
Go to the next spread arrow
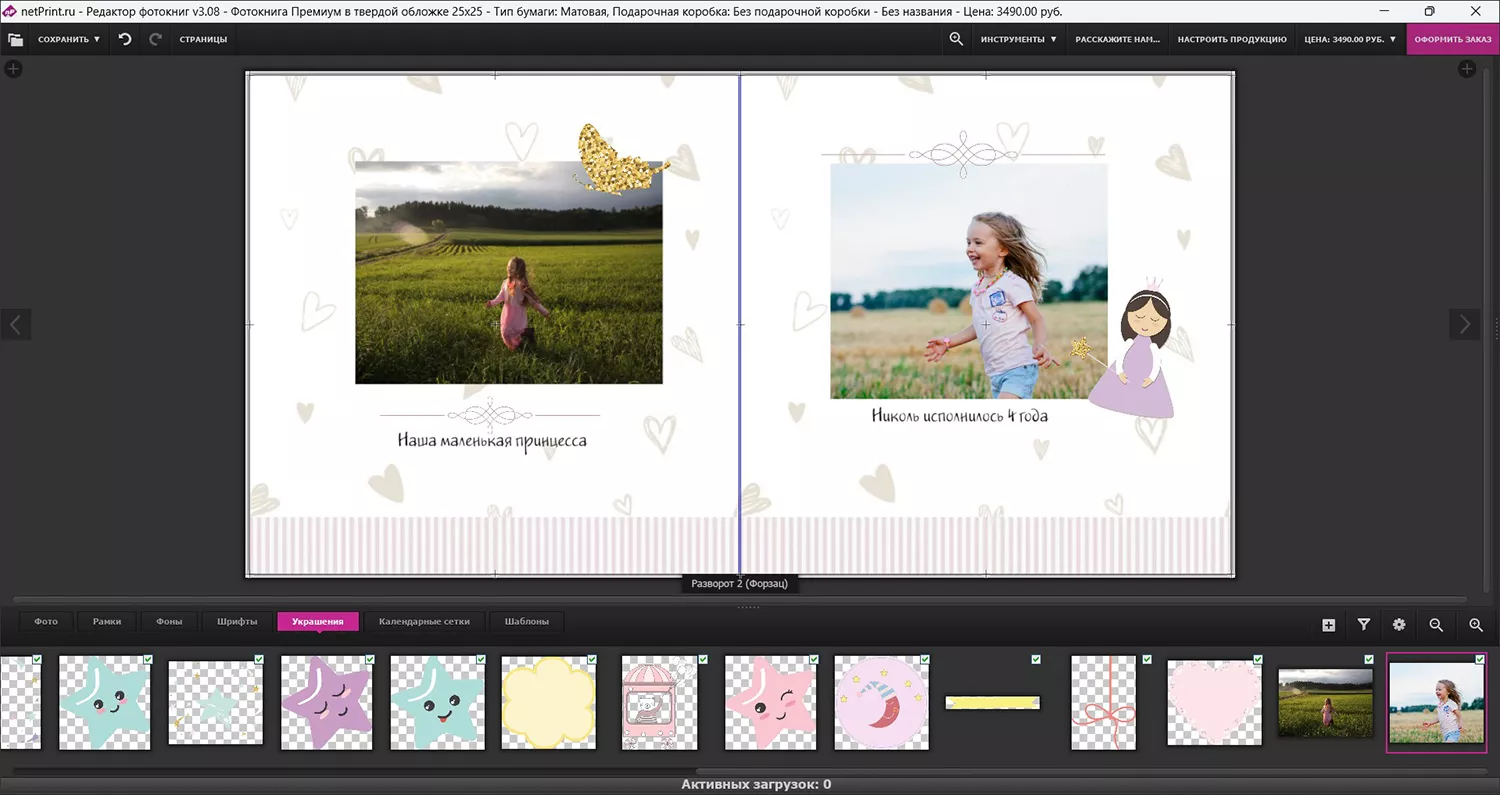[1465, 324]
